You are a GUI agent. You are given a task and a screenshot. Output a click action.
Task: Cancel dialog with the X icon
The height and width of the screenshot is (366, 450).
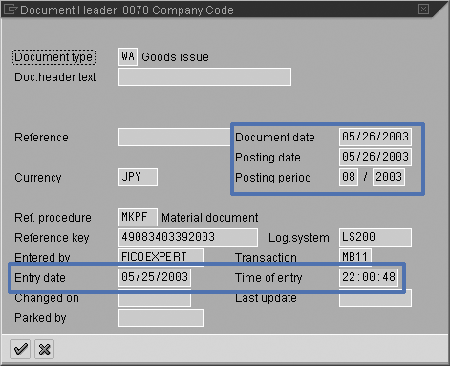click(44, 349)
